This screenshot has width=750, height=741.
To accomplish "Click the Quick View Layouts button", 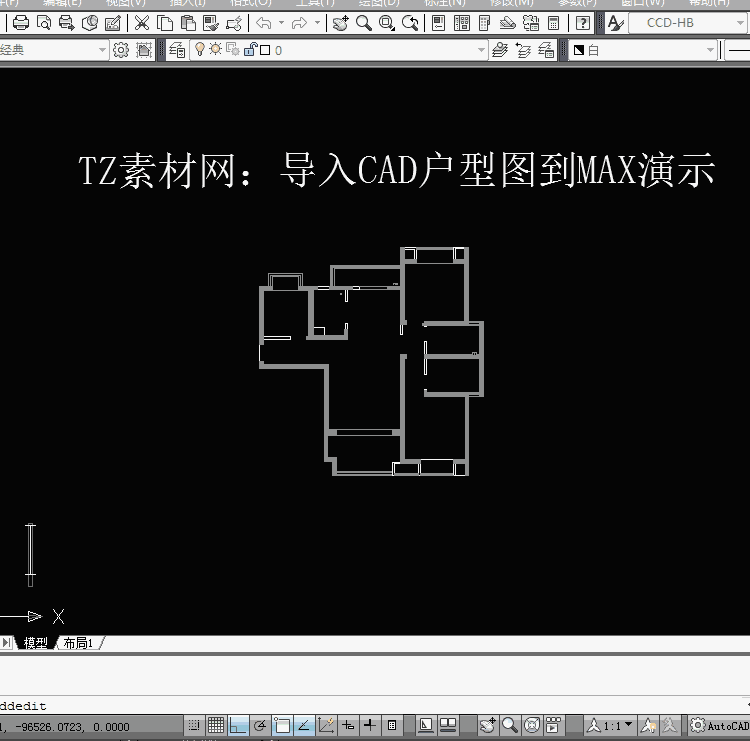I will pyautogui.click(x=448, y=726).
